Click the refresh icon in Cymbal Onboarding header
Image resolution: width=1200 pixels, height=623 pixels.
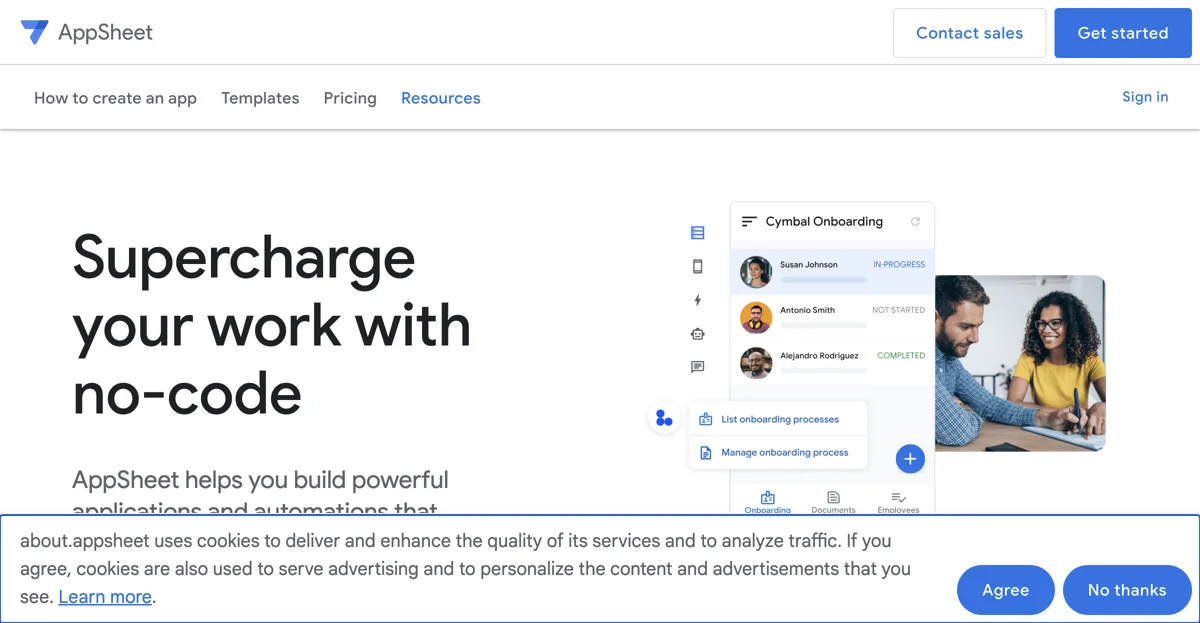coord(915,222)
